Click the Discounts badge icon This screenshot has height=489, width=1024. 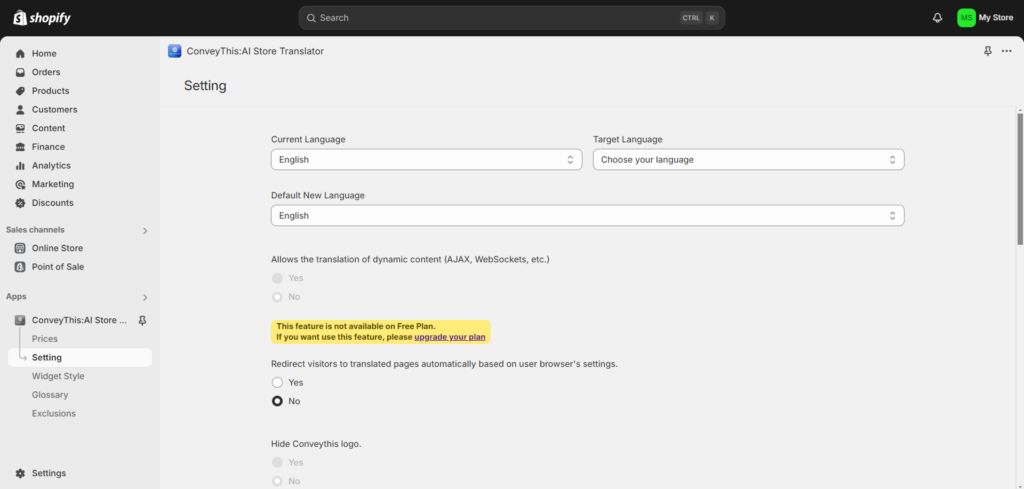tap(20, 203)
